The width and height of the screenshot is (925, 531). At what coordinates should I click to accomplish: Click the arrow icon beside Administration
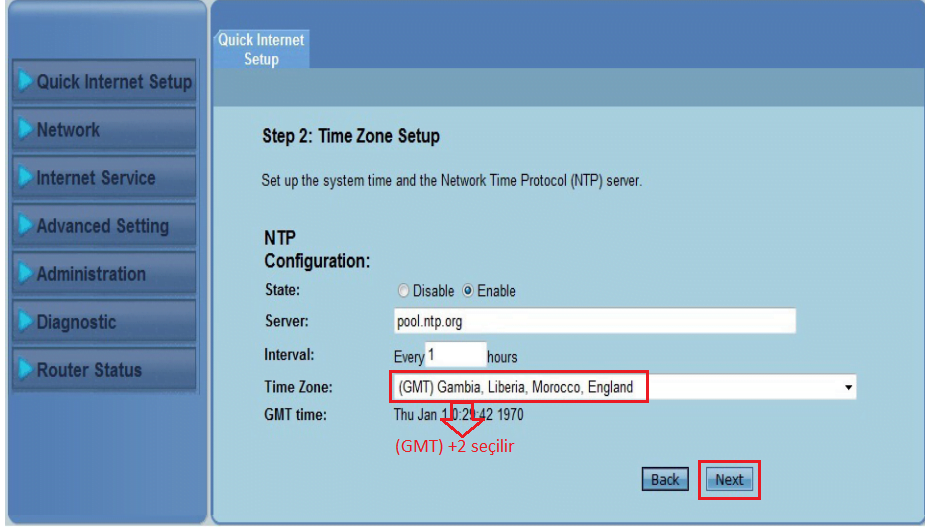25,273
